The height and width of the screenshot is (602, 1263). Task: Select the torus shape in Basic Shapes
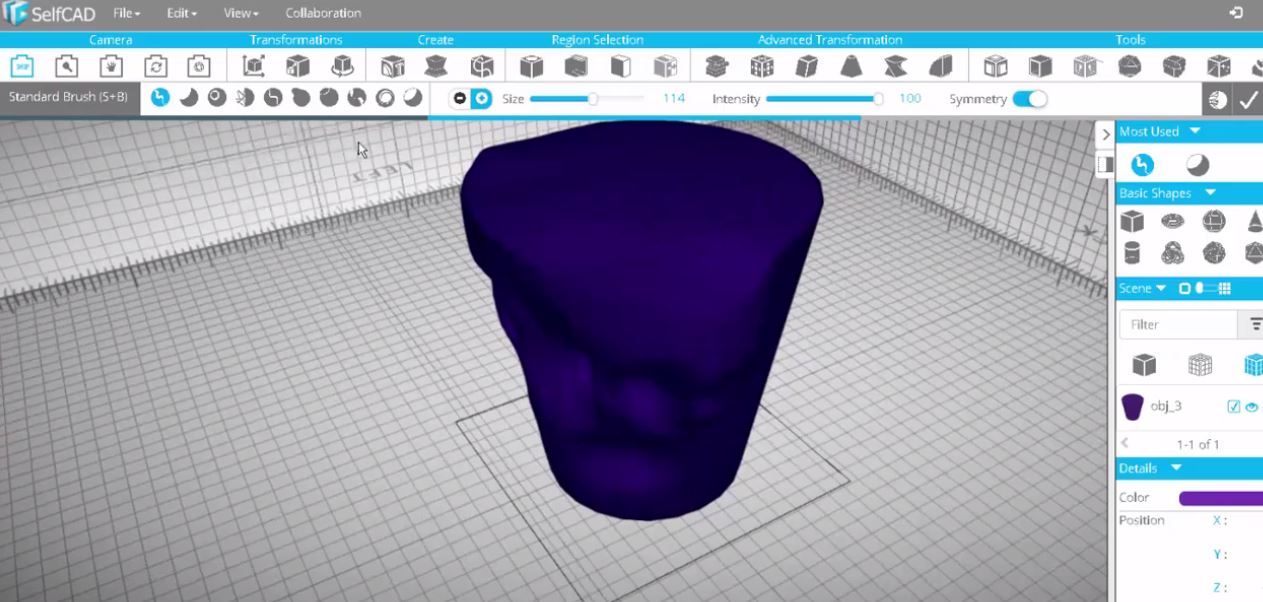click(x=1172, y=221)
